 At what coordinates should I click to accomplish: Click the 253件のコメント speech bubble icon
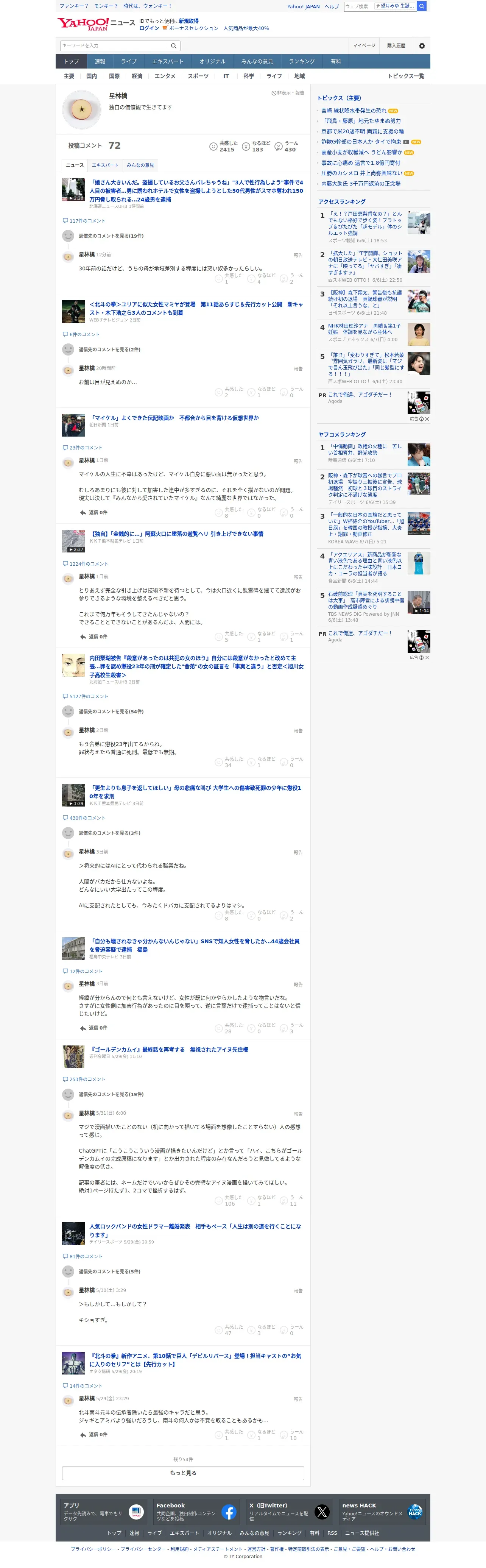click(65, 1079)
